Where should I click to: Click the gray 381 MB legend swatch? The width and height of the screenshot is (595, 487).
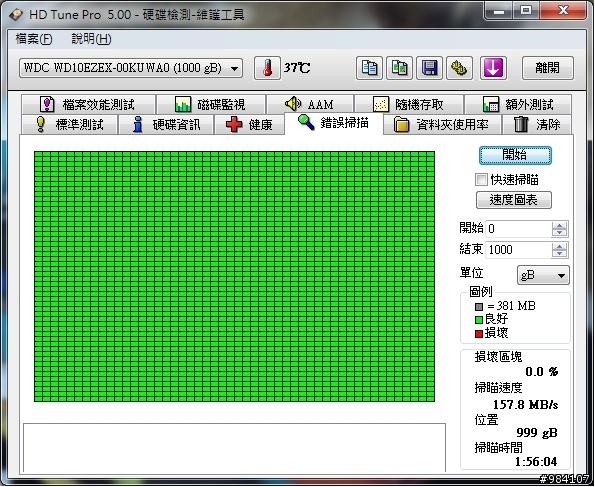[x=479, y=306]
